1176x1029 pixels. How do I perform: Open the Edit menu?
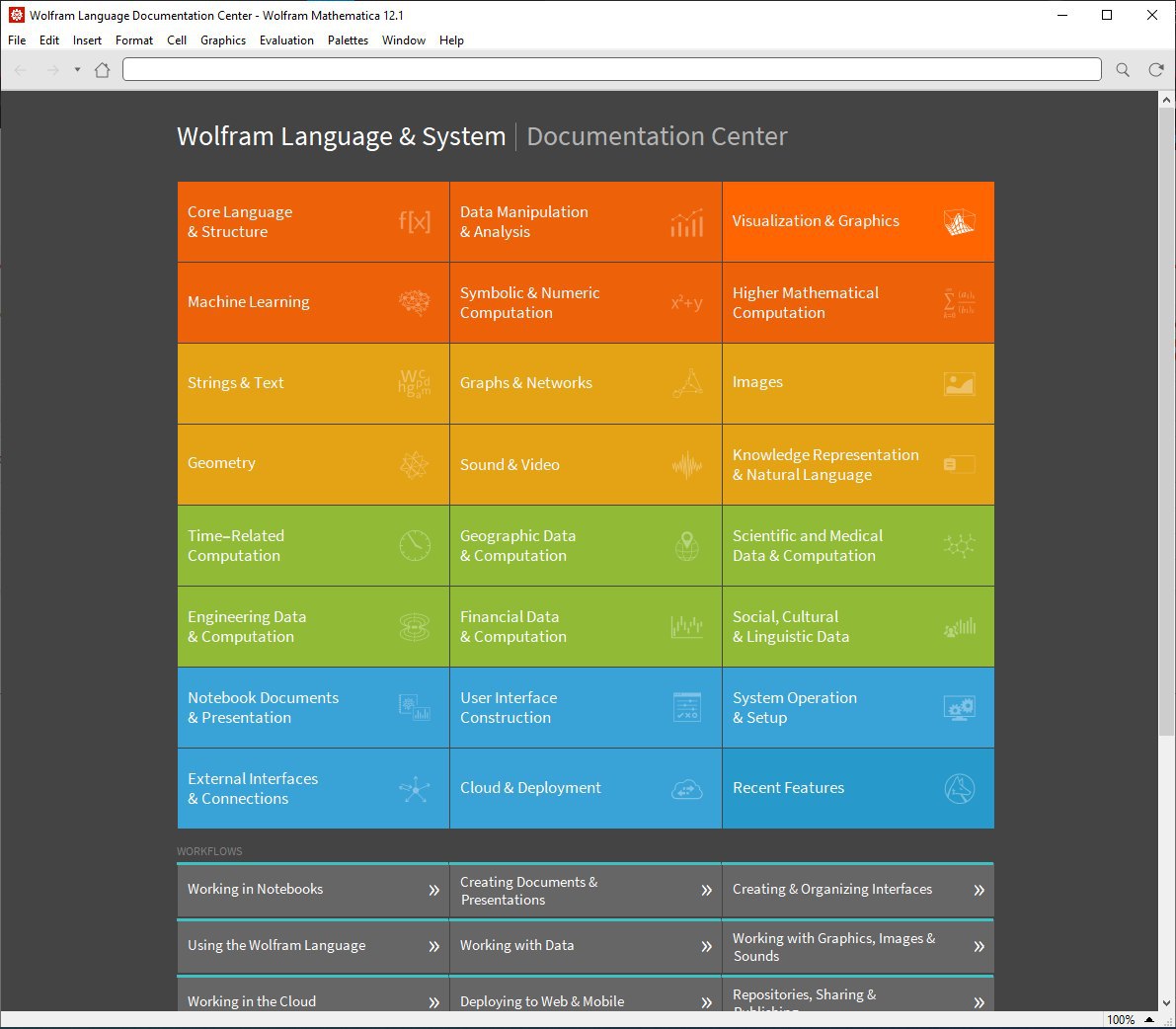coord(49,40)
